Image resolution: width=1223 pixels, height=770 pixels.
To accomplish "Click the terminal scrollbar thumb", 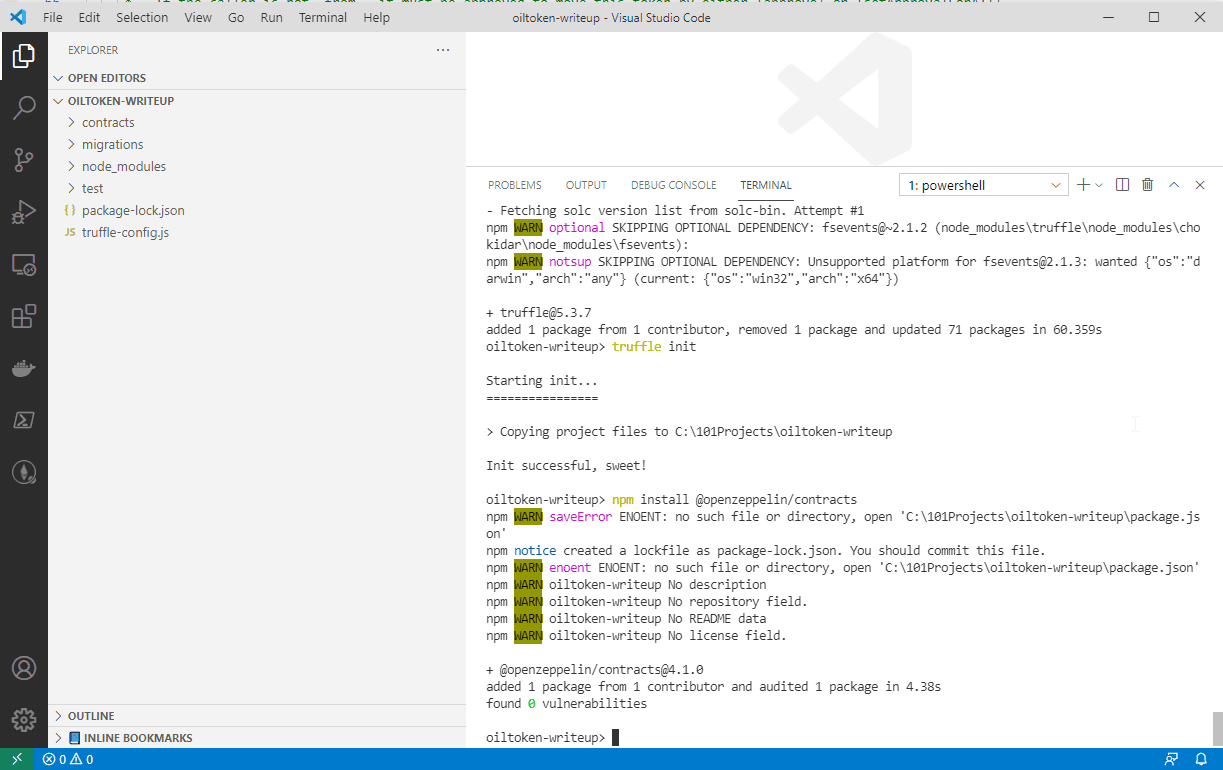I will (1217, 728).
